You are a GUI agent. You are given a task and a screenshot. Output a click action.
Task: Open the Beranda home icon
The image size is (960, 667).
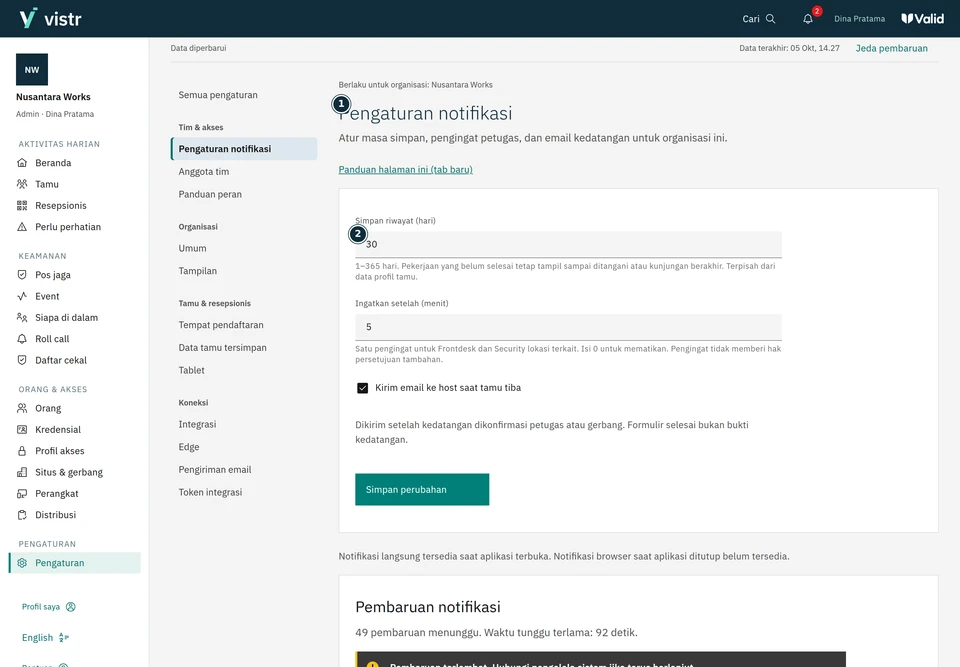pyautogui.click(x=22, y=163)
